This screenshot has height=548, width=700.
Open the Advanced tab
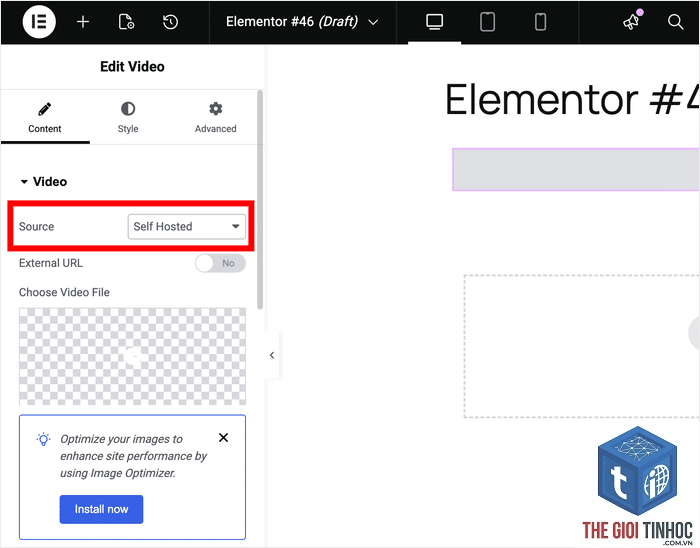pyautogui.click(x=215, y=117)
